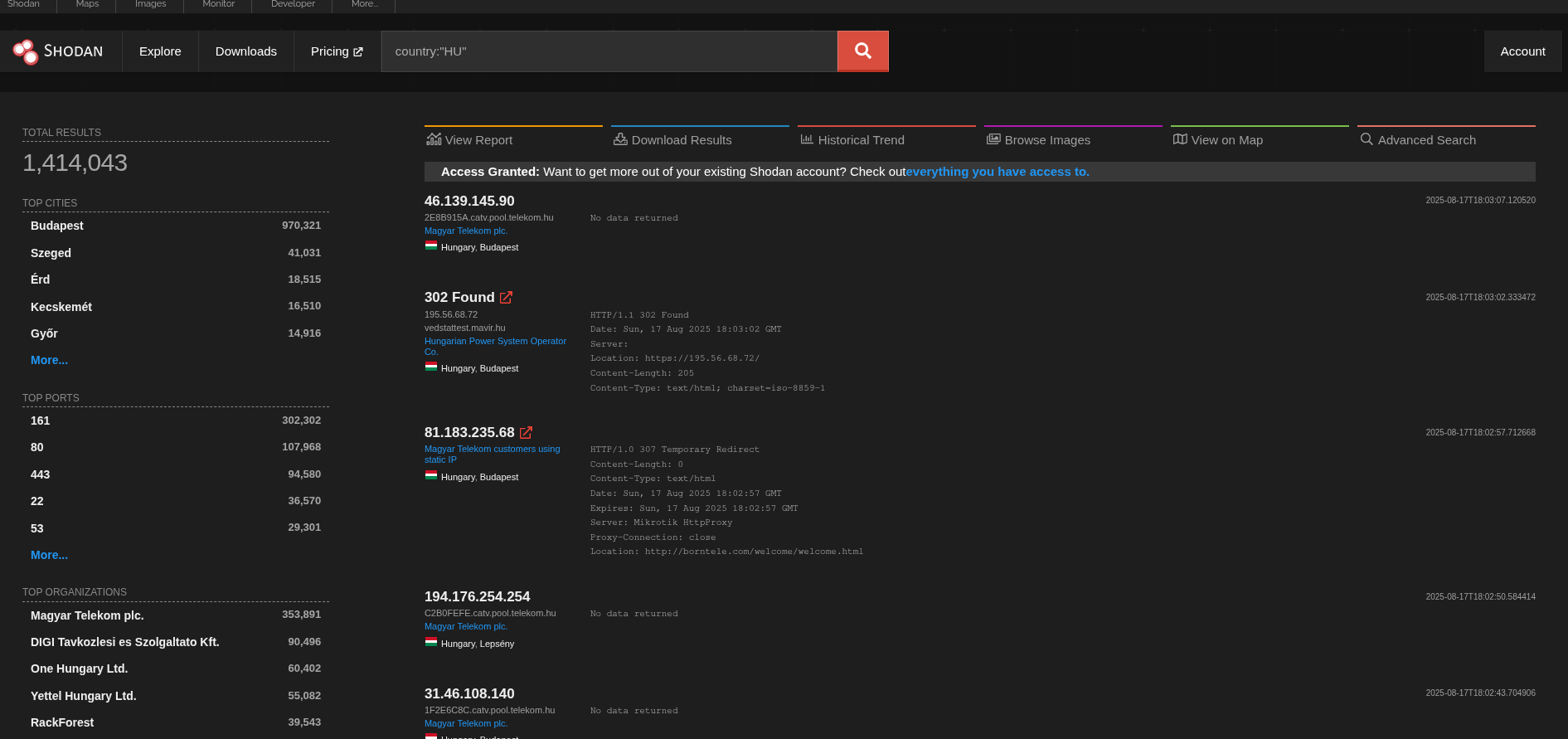
Task: Expand More... under Top Ports
Action: click(49, 555)
